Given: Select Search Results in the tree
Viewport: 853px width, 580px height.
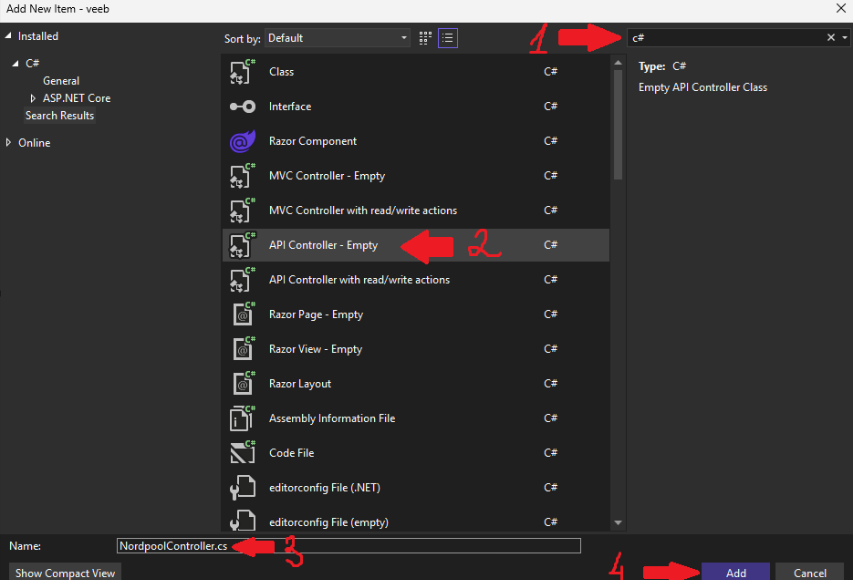Looking at the screenshot, I should [x=60, y=116].
